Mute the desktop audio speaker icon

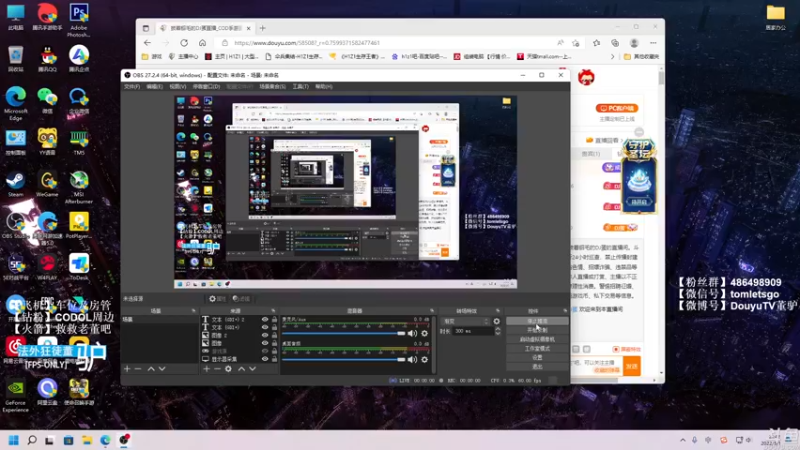(412, 359)
